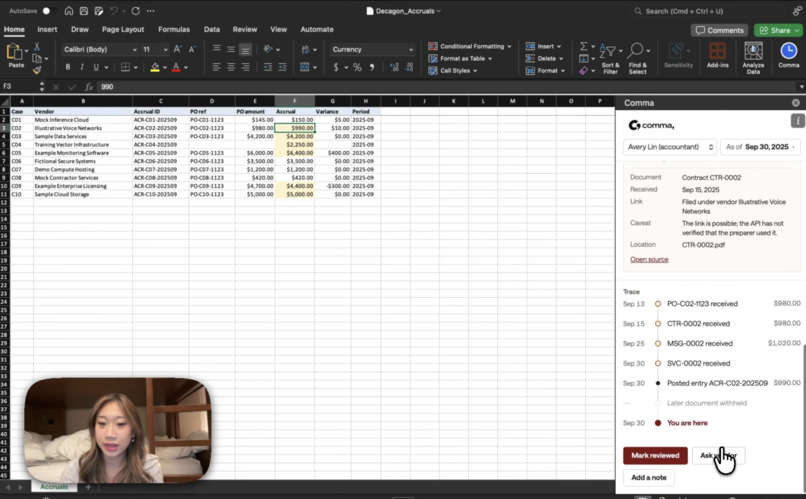806x499 pixels.
Task: Click the Percent Style icon
Action: point(357,67)
